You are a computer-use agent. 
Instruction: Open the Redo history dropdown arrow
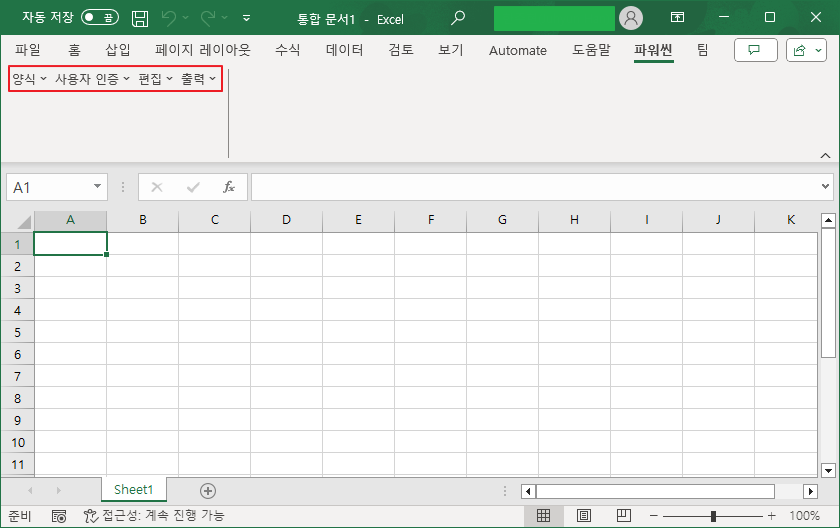pyautogui.click(x=224, y=18)
